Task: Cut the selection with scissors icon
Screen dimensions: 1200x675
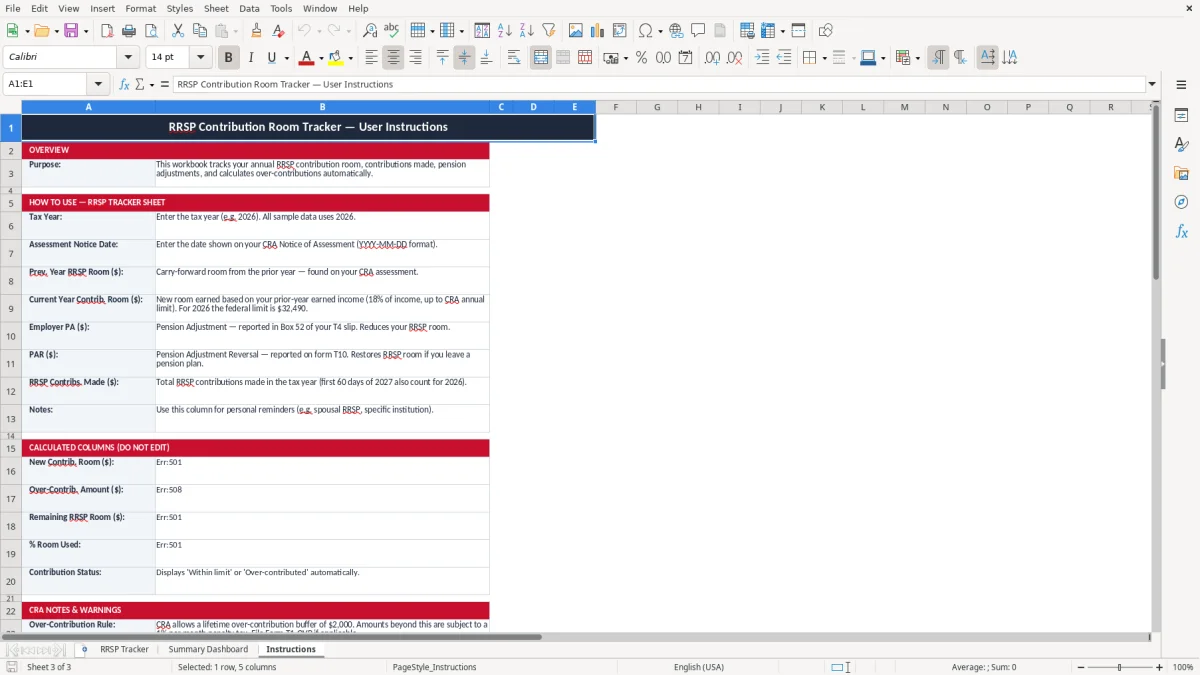Action: 177,31
